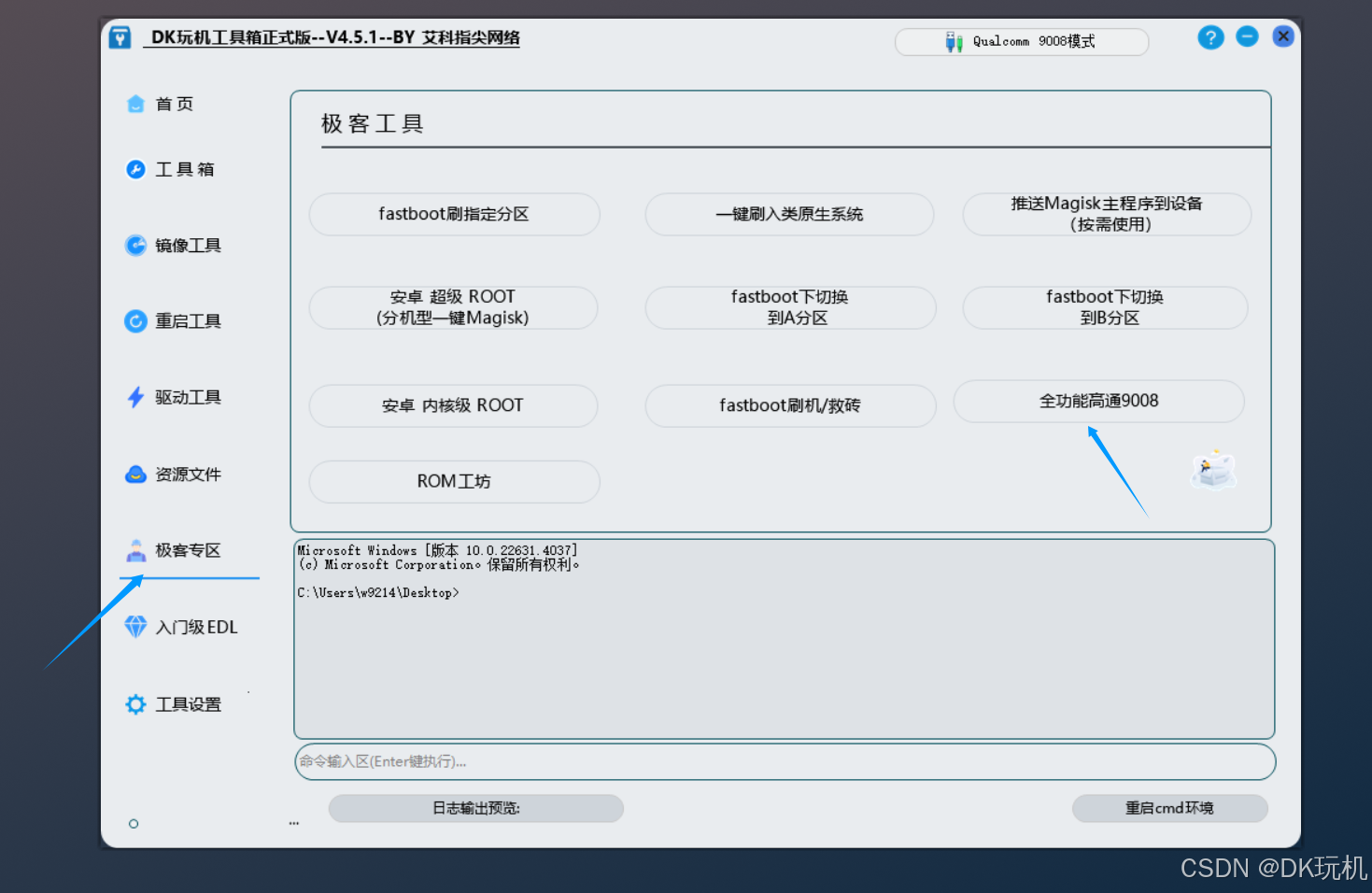The height and width of the screenshot is (893, 1372).
Task: Click the diamond icon for 入门级EDL
Action: click(135, 627)
